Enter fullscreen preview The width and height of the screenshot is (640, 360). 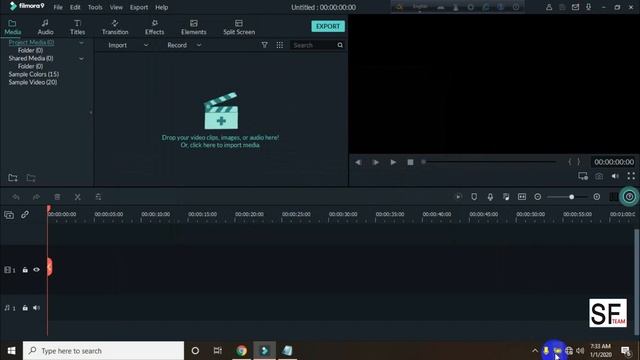point(631,176)
